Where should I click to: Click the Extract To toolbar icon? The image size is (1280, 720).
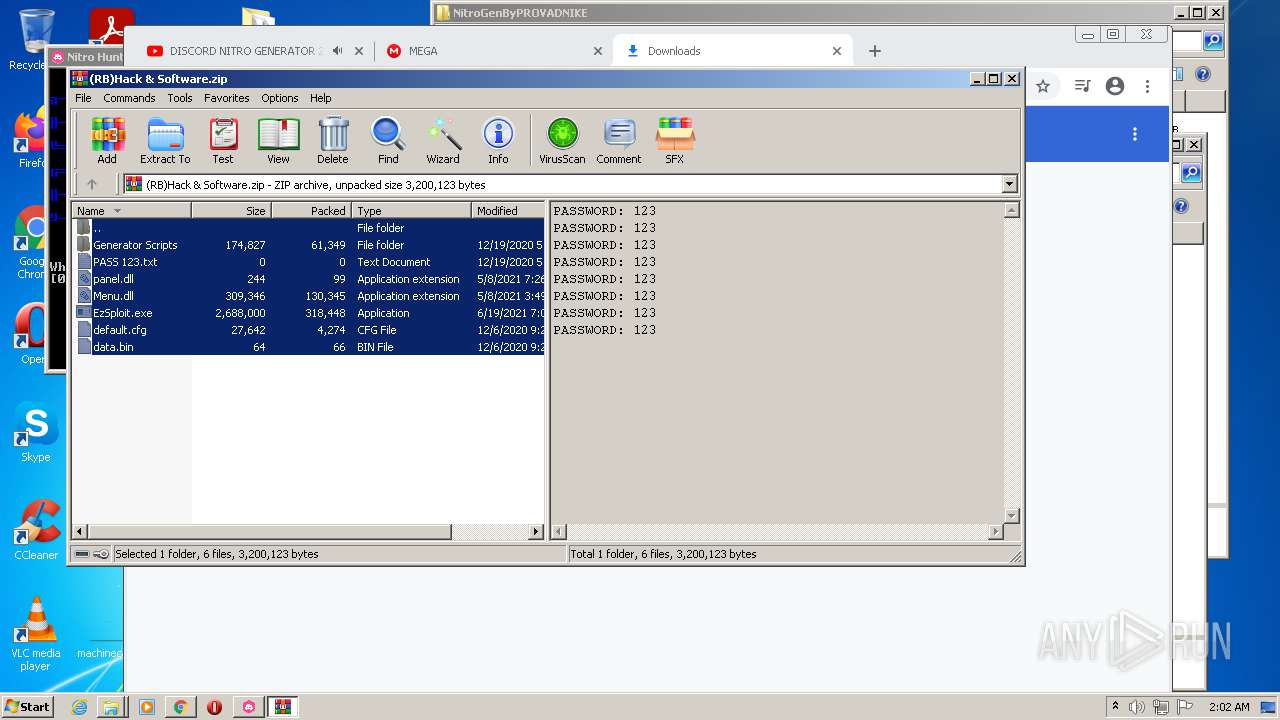pyautogui.click(x=165, y=141)
